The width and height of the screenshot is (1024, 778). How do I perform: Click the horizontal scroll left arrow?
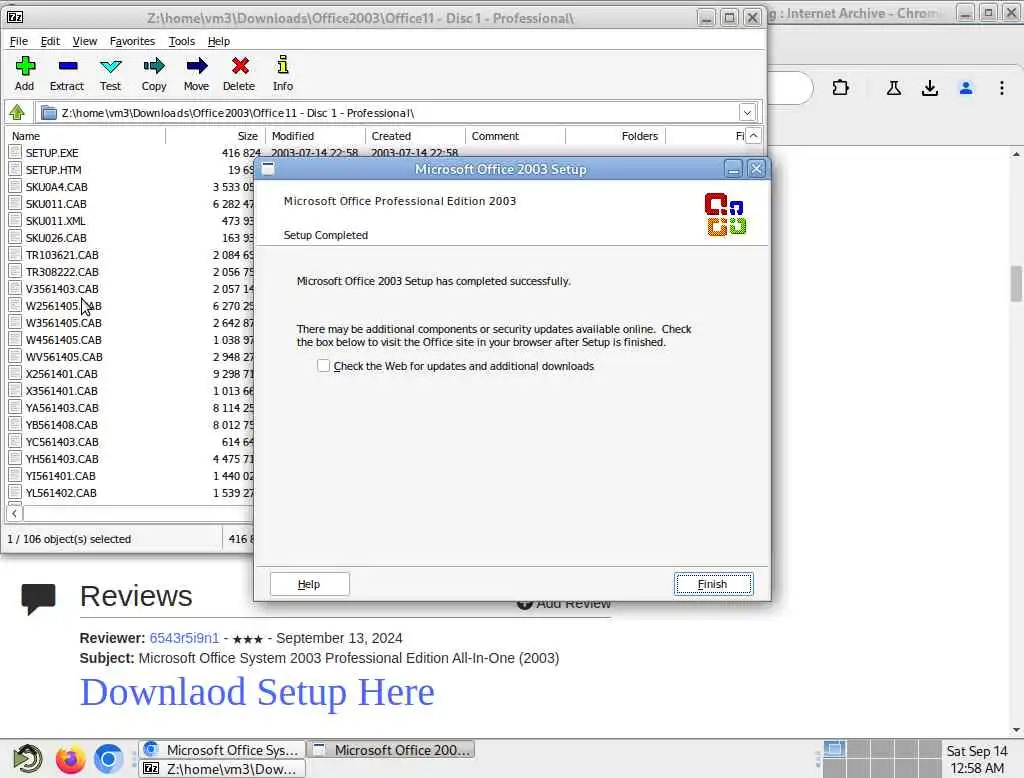point(14,513)
